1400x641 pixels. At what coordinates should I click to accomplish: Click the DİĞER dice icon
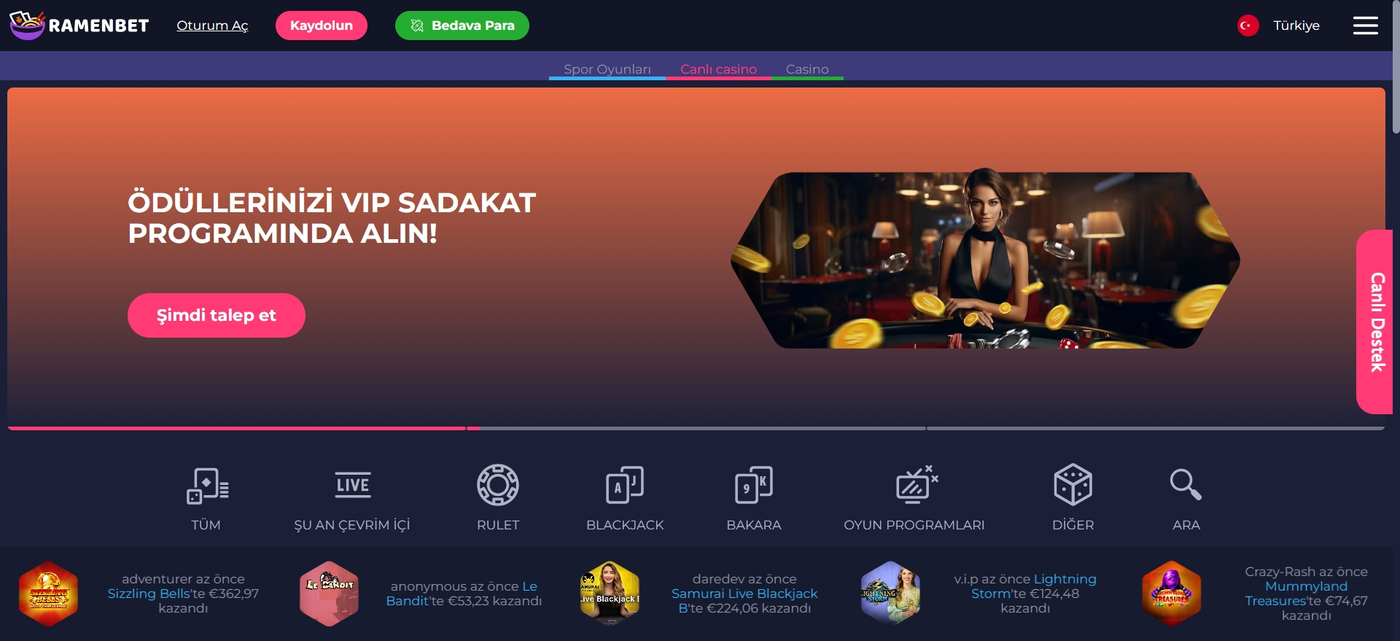1073,486
